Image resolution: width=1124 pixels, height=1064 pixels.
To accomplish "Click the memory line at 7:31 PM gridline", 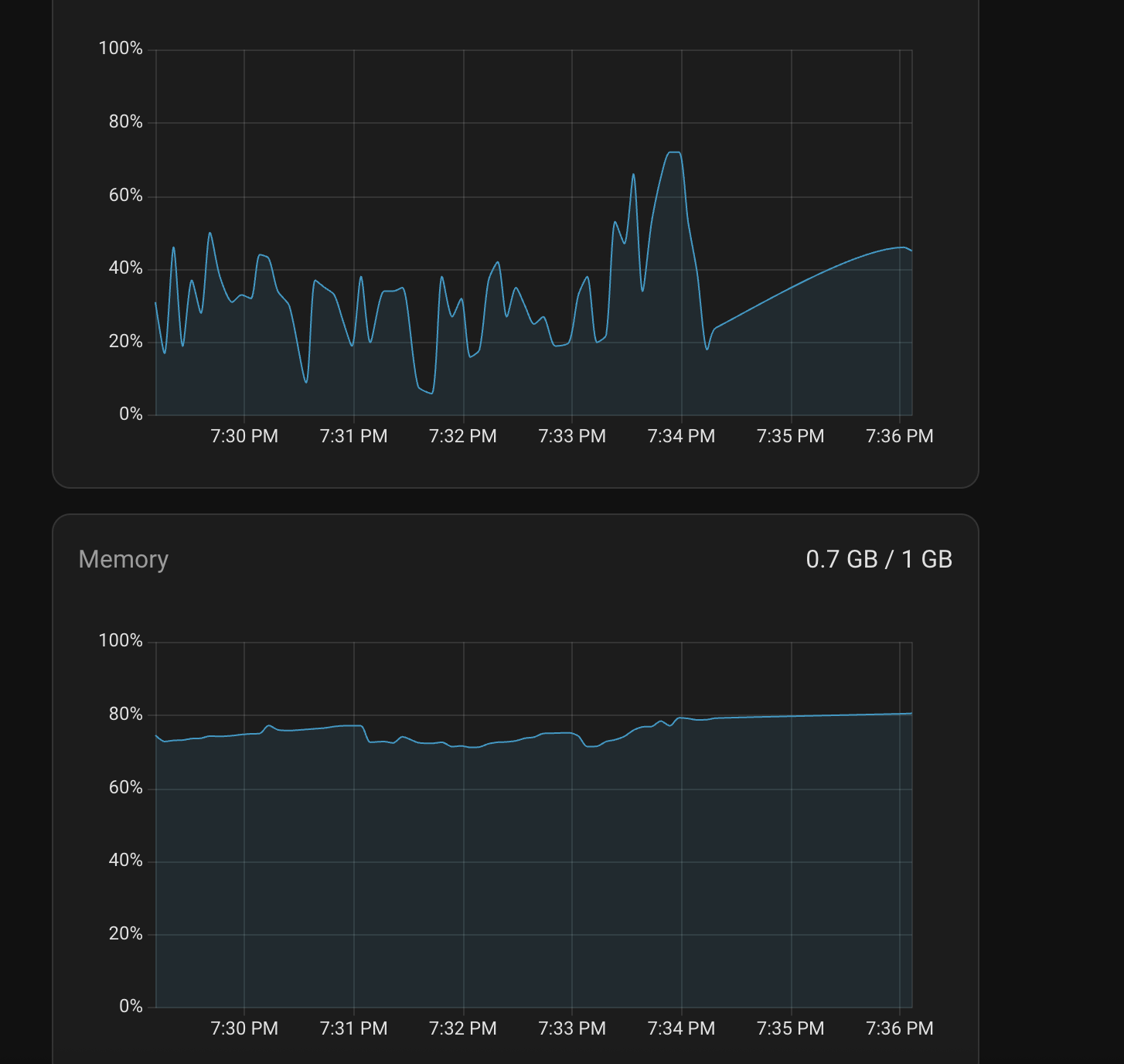I will click(x=354, y=725).
